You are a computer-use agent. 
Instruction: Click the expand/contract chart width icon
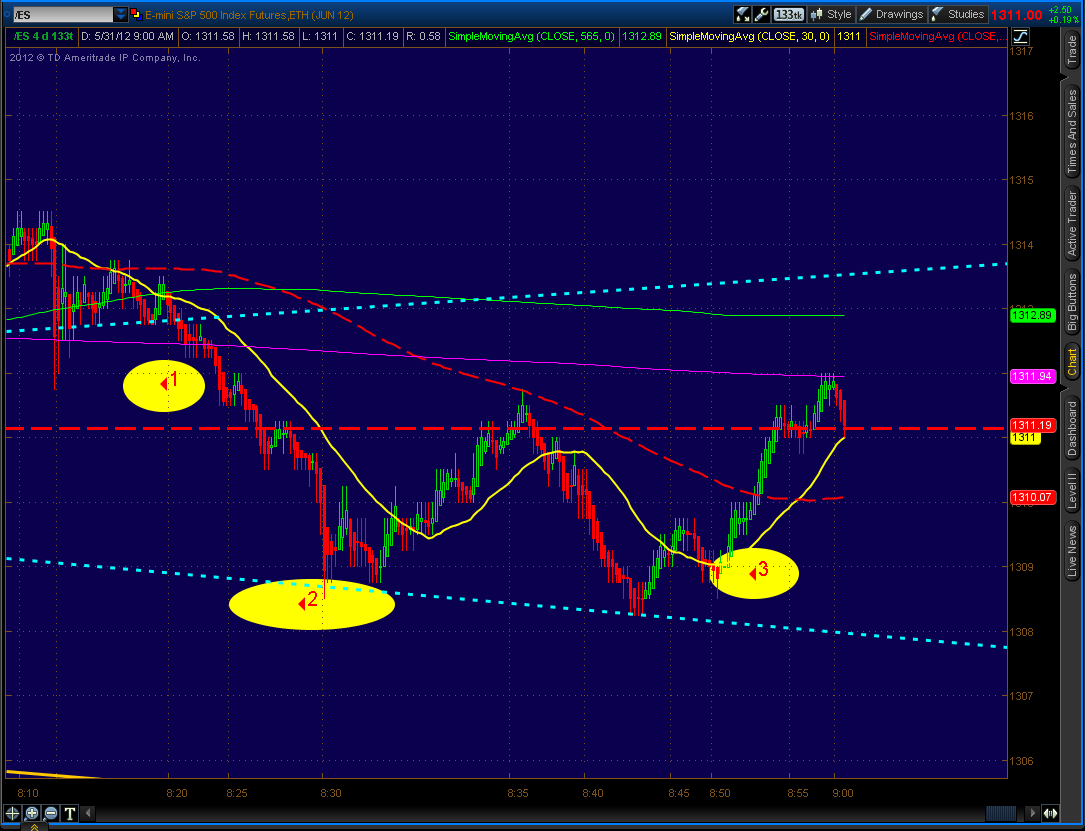pyautogui.click(x=1050, y=813)
